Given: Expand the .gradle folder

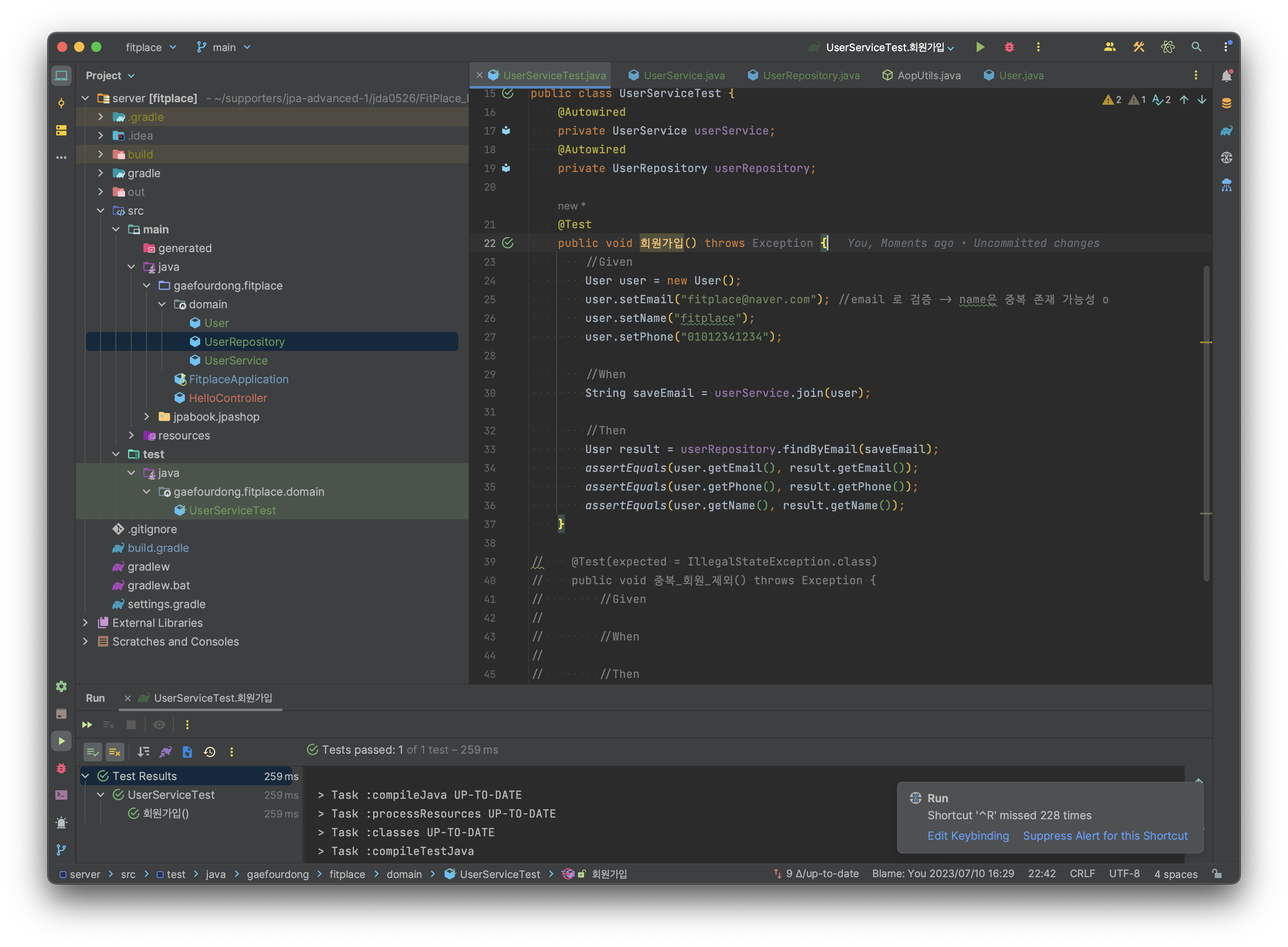Looking at the screenshot, I should coord(101,117).
